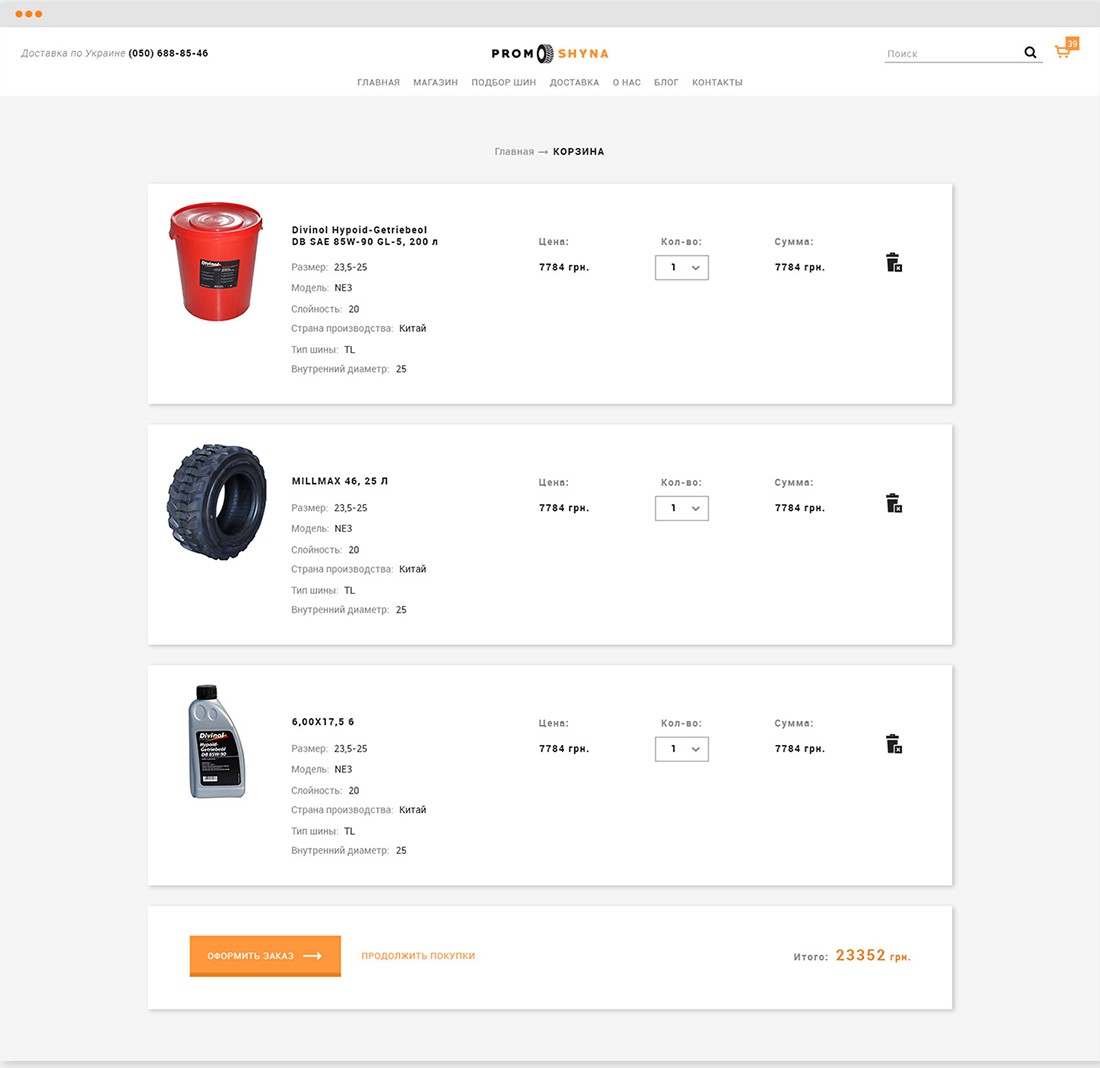Click the Сумма 7784 грн. of MILLMAX 46

pyautogui.click(x=800, y=508)
